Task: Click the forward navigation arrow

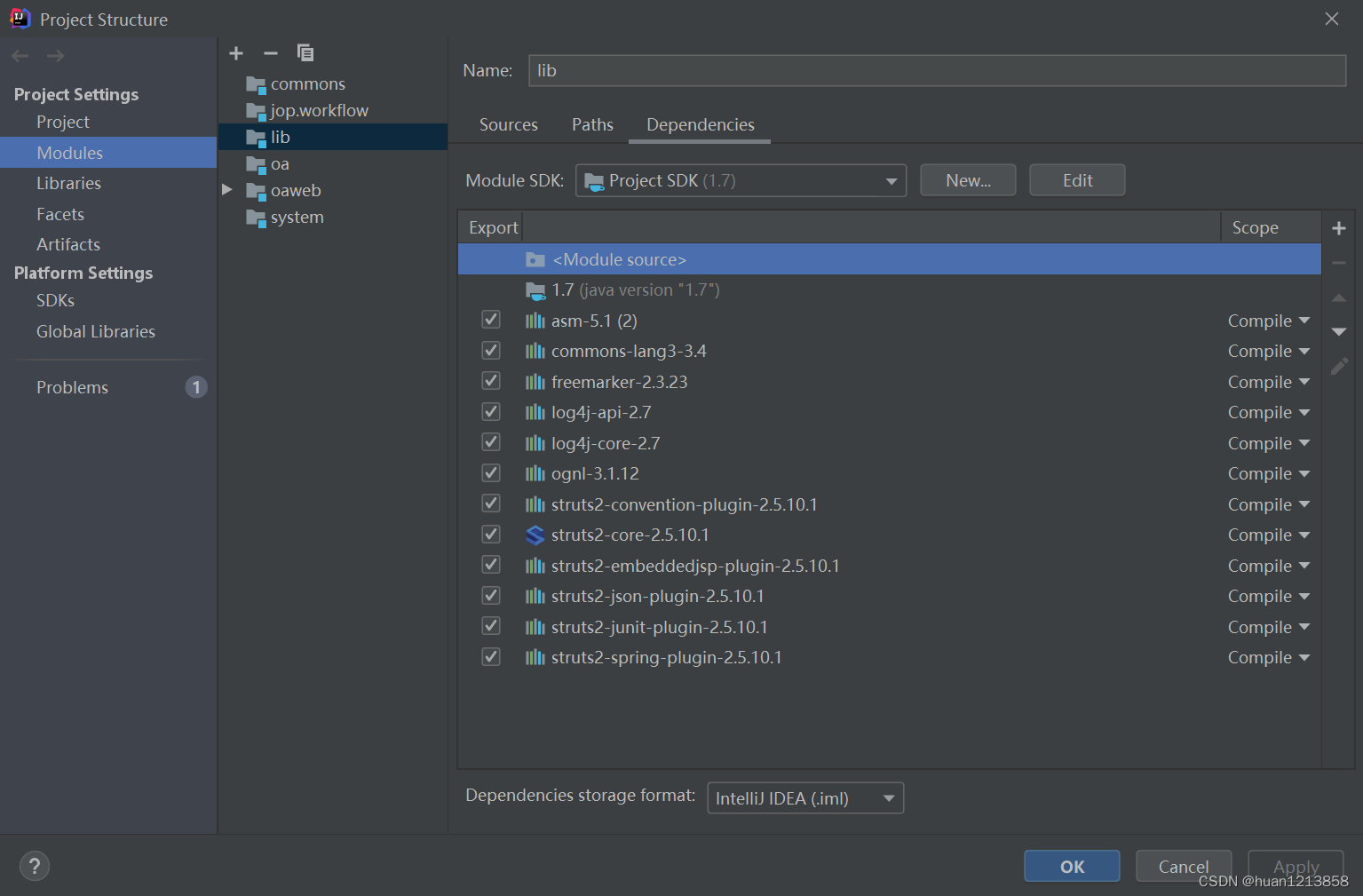Action: point(55,56)
